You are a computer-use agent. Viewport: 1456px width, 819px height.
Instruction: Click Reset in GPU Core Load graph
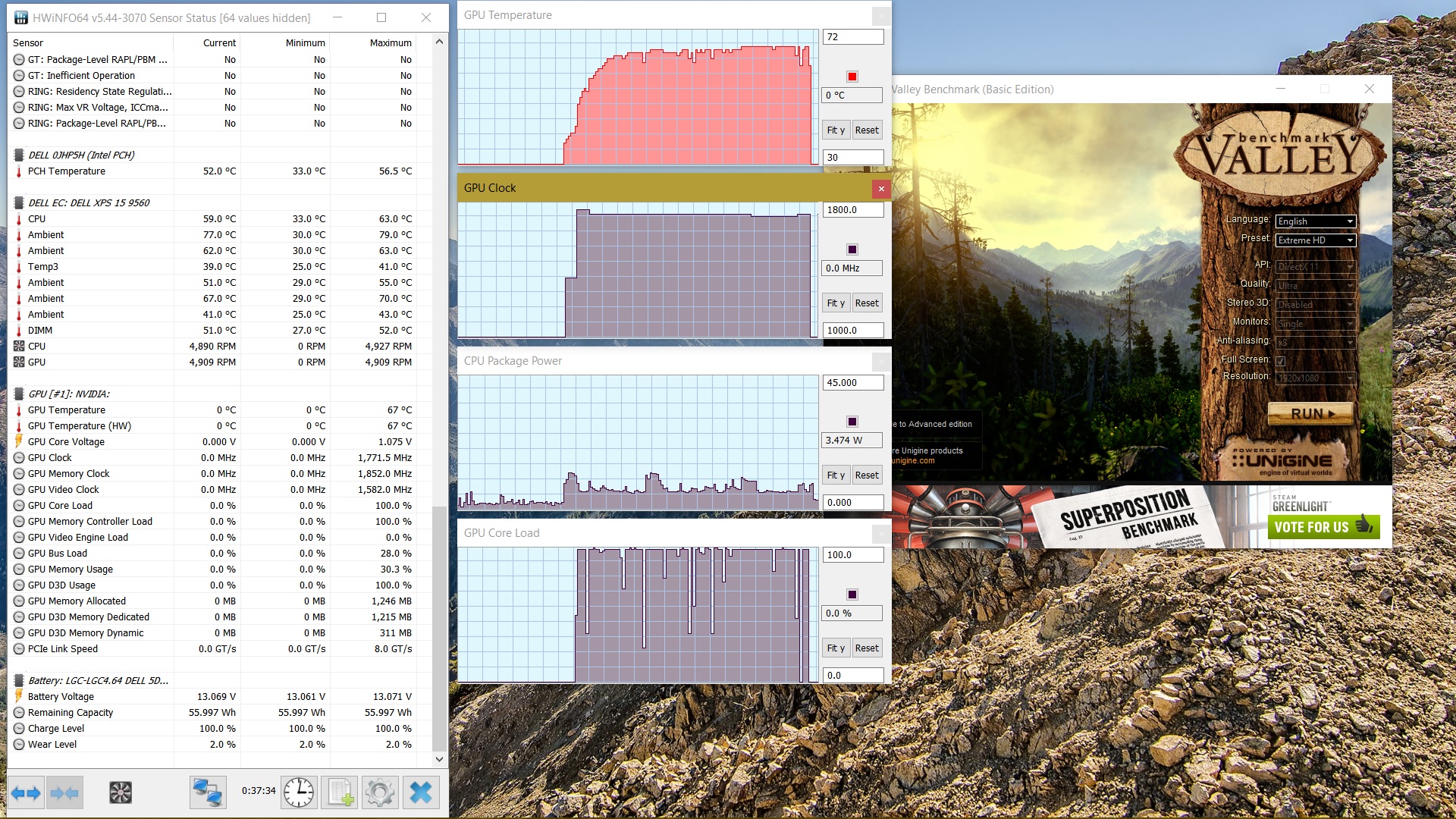[867, 648]
